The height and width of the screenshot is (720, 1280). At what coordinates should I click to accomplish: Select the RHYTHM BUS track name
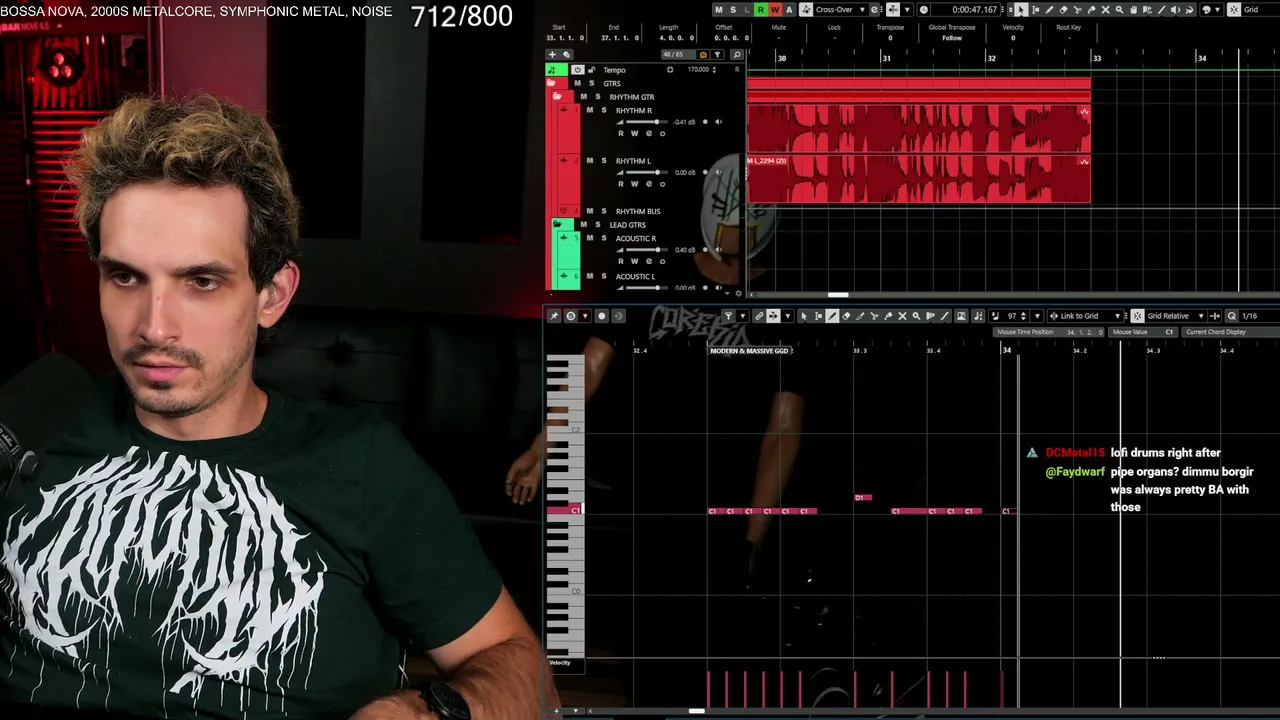(638, 212)
